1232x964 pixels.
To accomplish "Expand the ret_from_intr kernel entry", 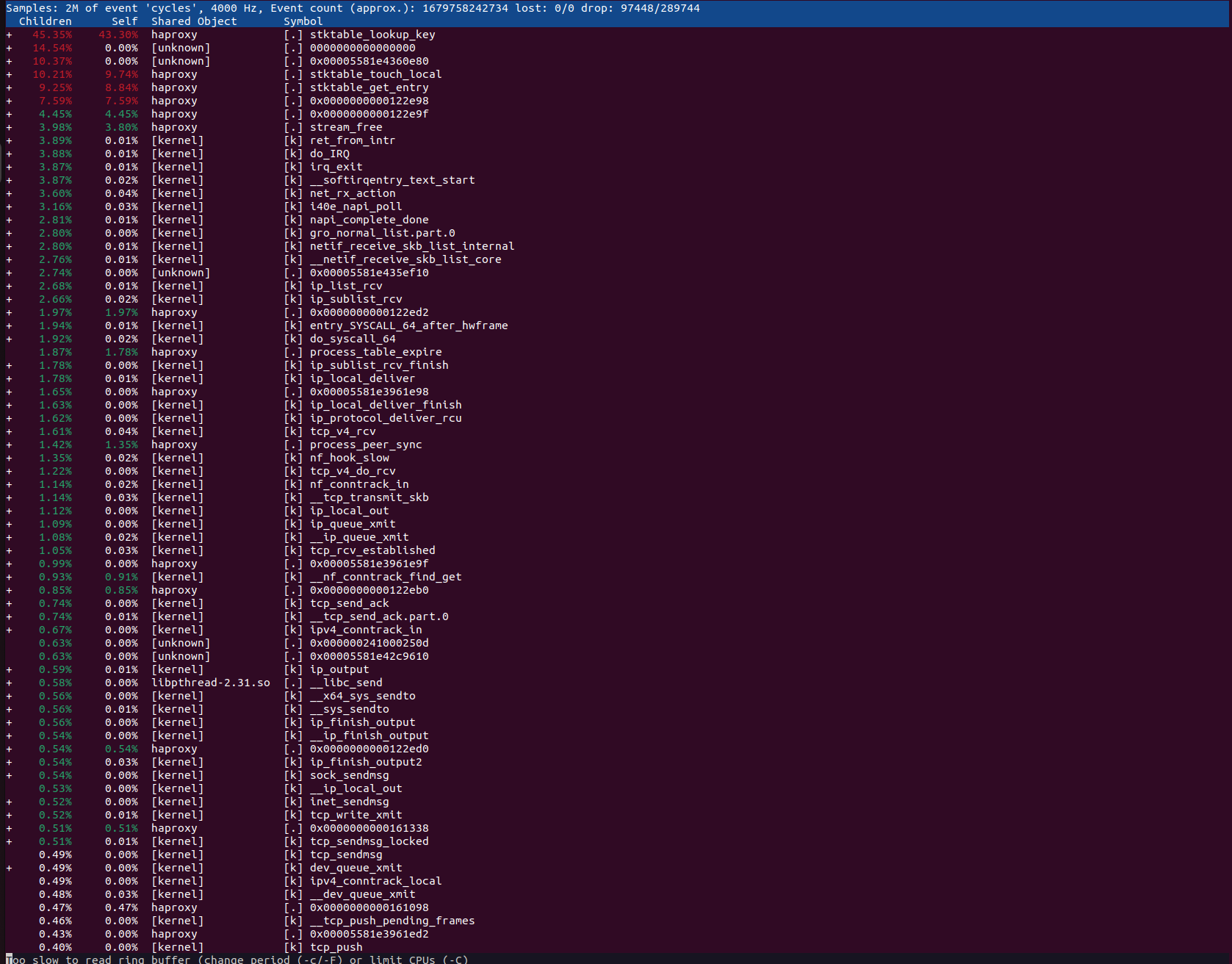I will 8,140.
